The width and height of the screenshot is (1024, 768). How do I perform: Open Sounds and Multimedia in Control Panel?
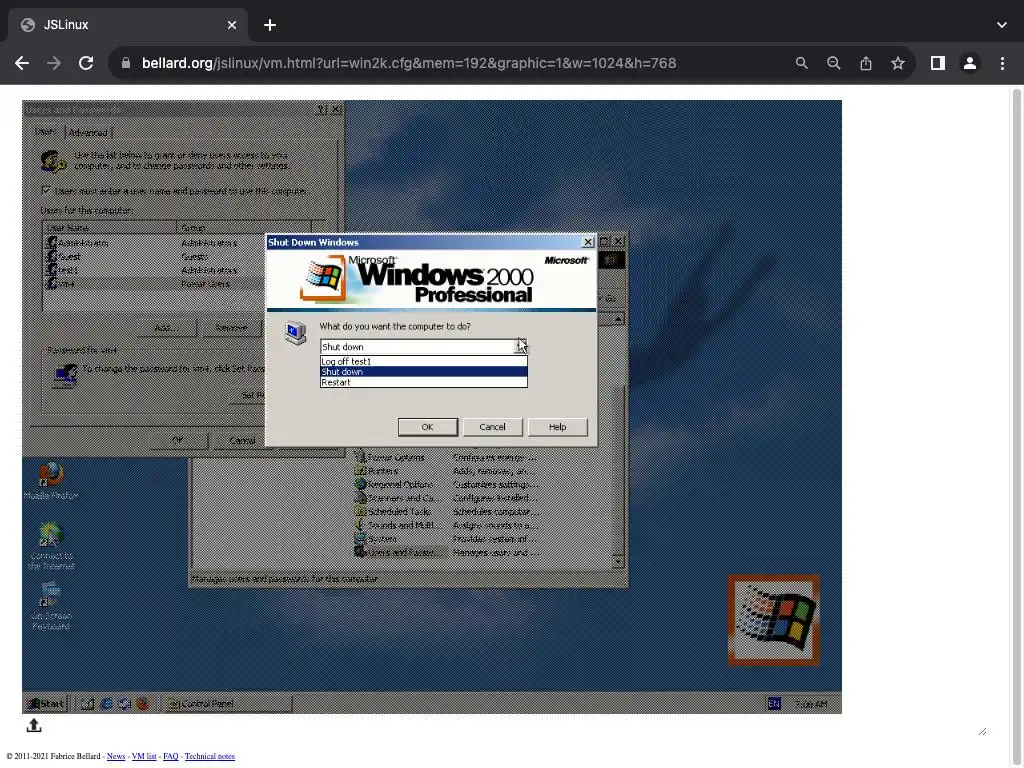pos(398,525)
